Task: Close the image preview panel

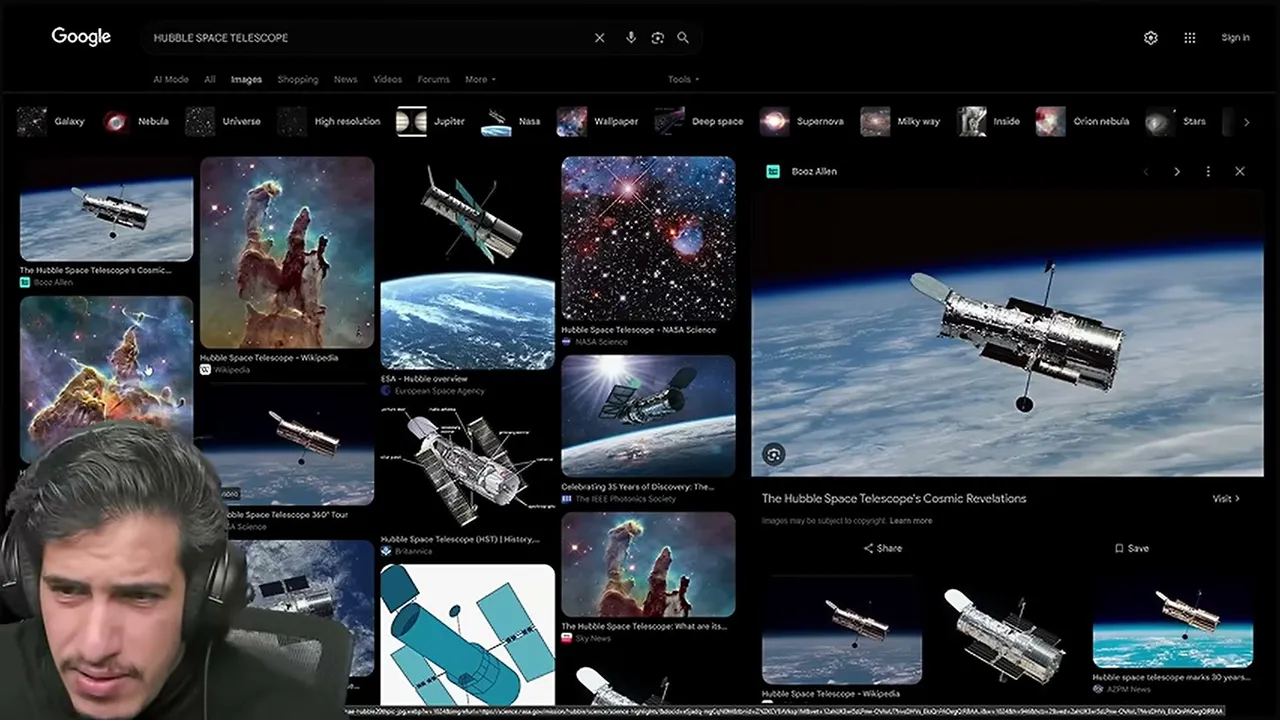Action: (x=1240, y=172)
